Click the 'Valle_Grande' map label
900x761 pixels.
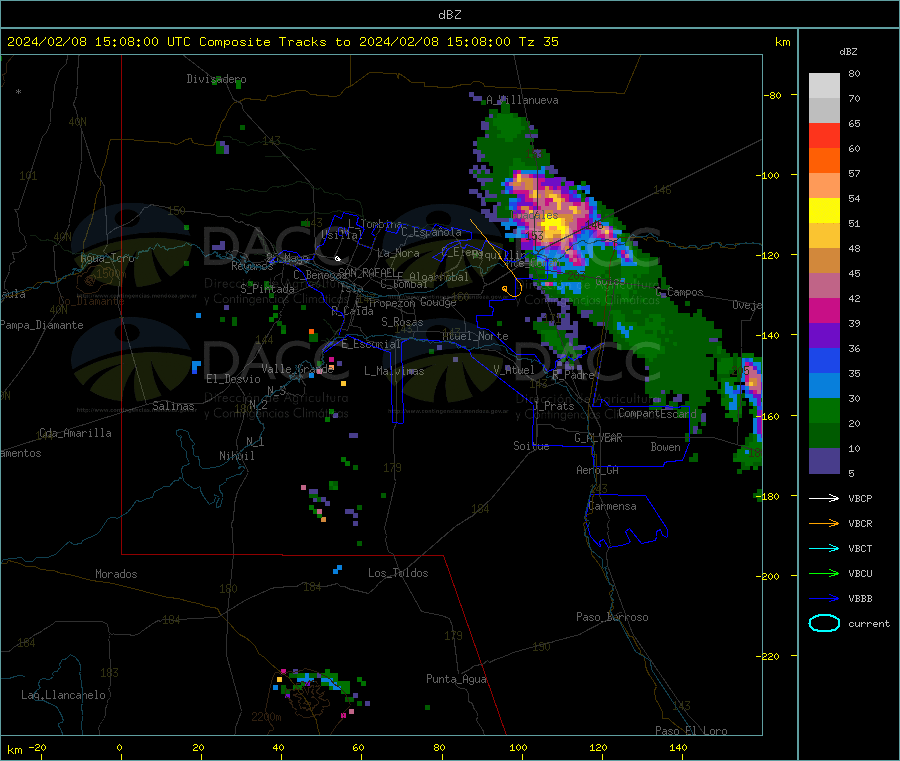coord(297,369)
